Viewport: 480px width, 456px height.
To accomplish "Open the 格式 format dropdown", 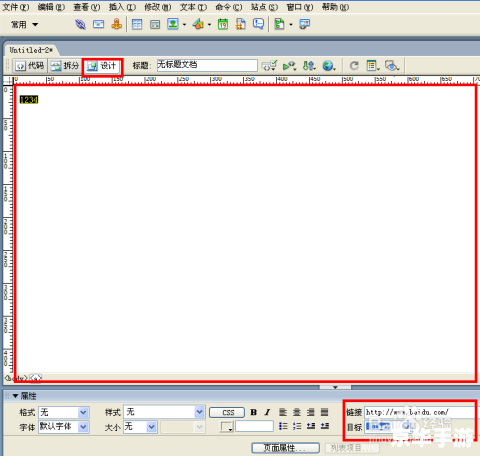I will coord(64,412).
